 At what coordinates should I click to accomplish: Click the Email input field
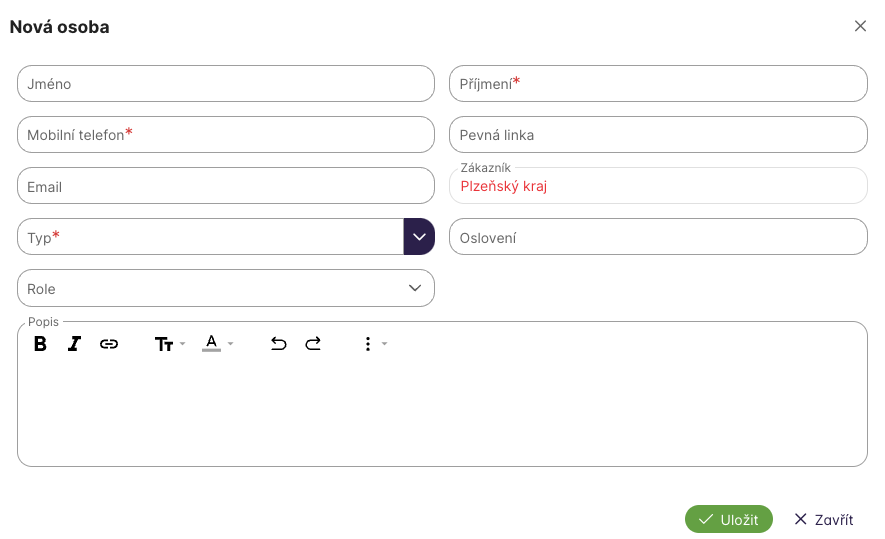(226, 186)
